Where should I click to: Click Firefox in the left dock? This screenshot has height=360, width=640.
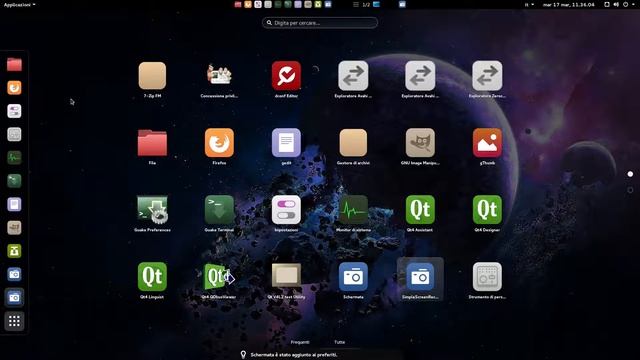click(x=14, y=88)
